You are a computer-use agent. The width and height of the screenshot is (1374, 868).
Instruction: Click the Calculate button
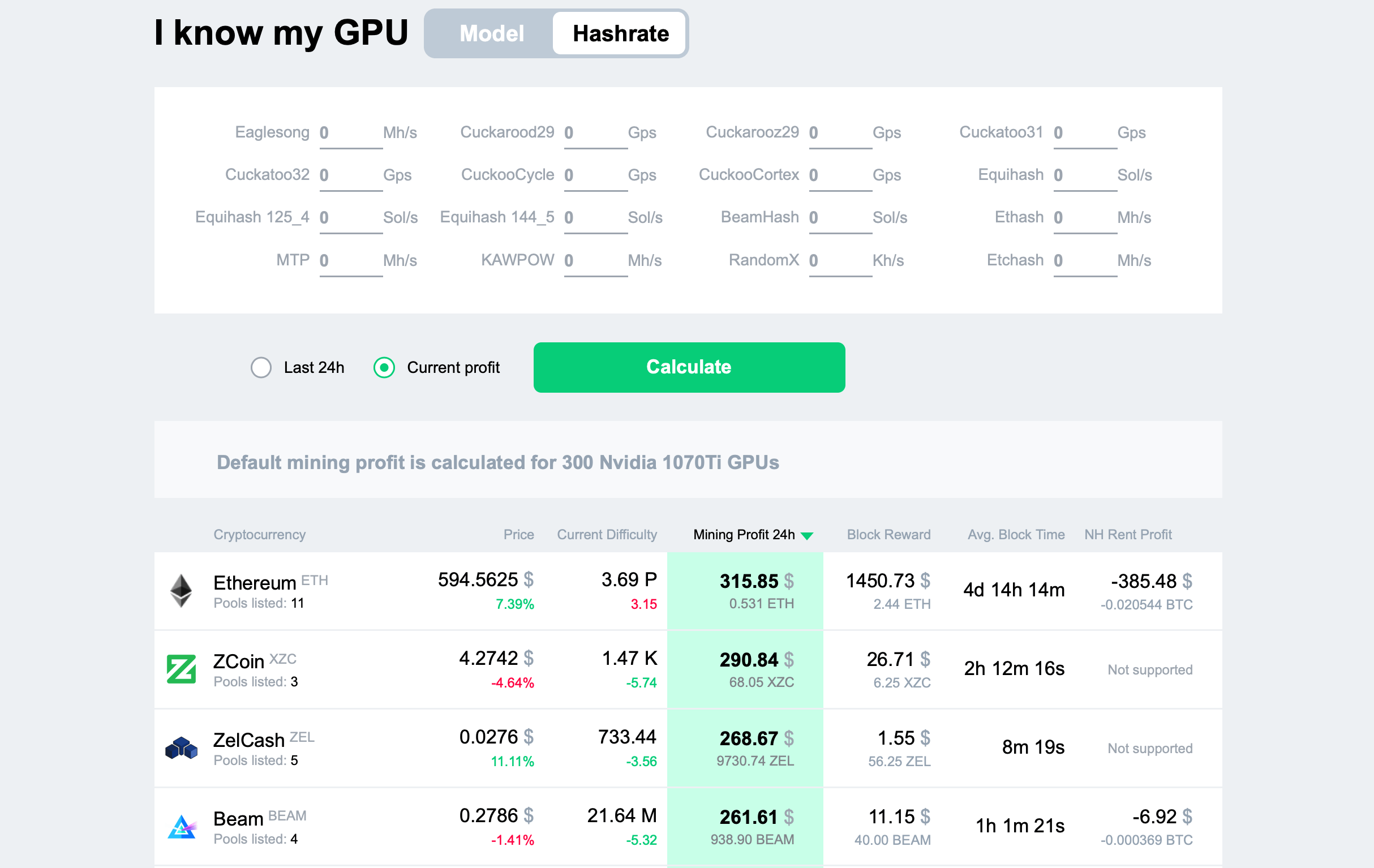click(x=689, y=367)
